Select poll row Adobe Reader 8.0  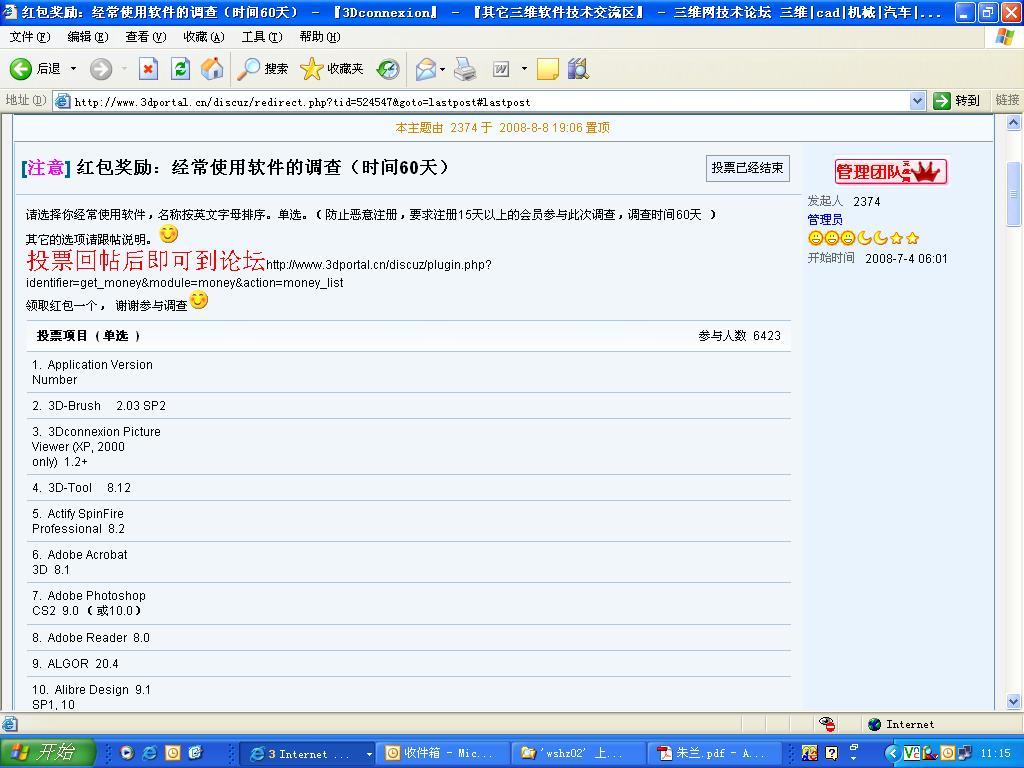pos(409,638)
